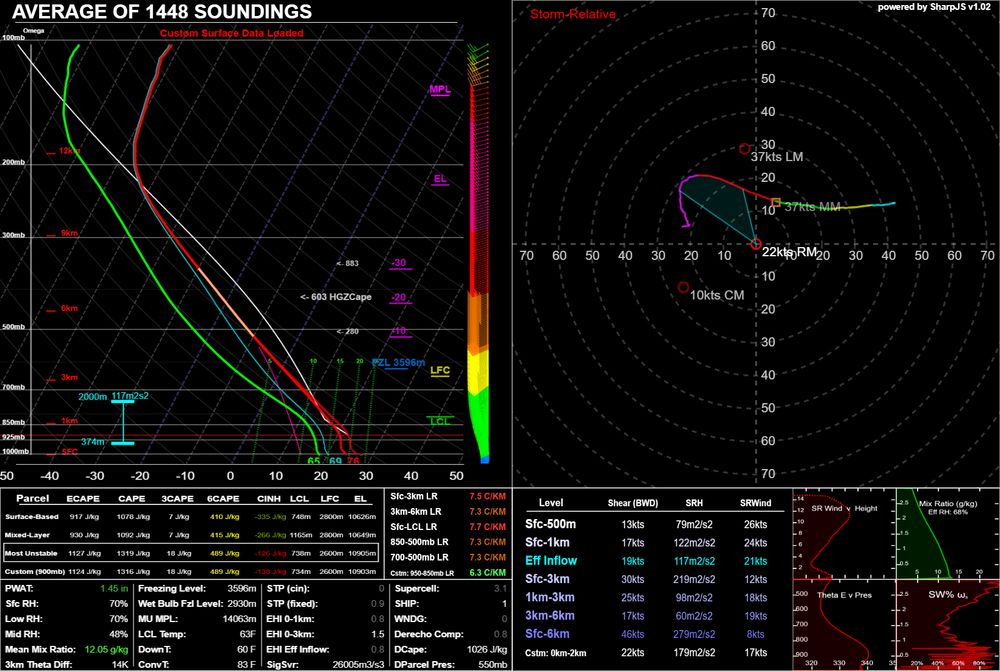This screenshot has height=671, width=1000.
Task: Click the MU MPL value '14063m'
Action: point(239,619)
